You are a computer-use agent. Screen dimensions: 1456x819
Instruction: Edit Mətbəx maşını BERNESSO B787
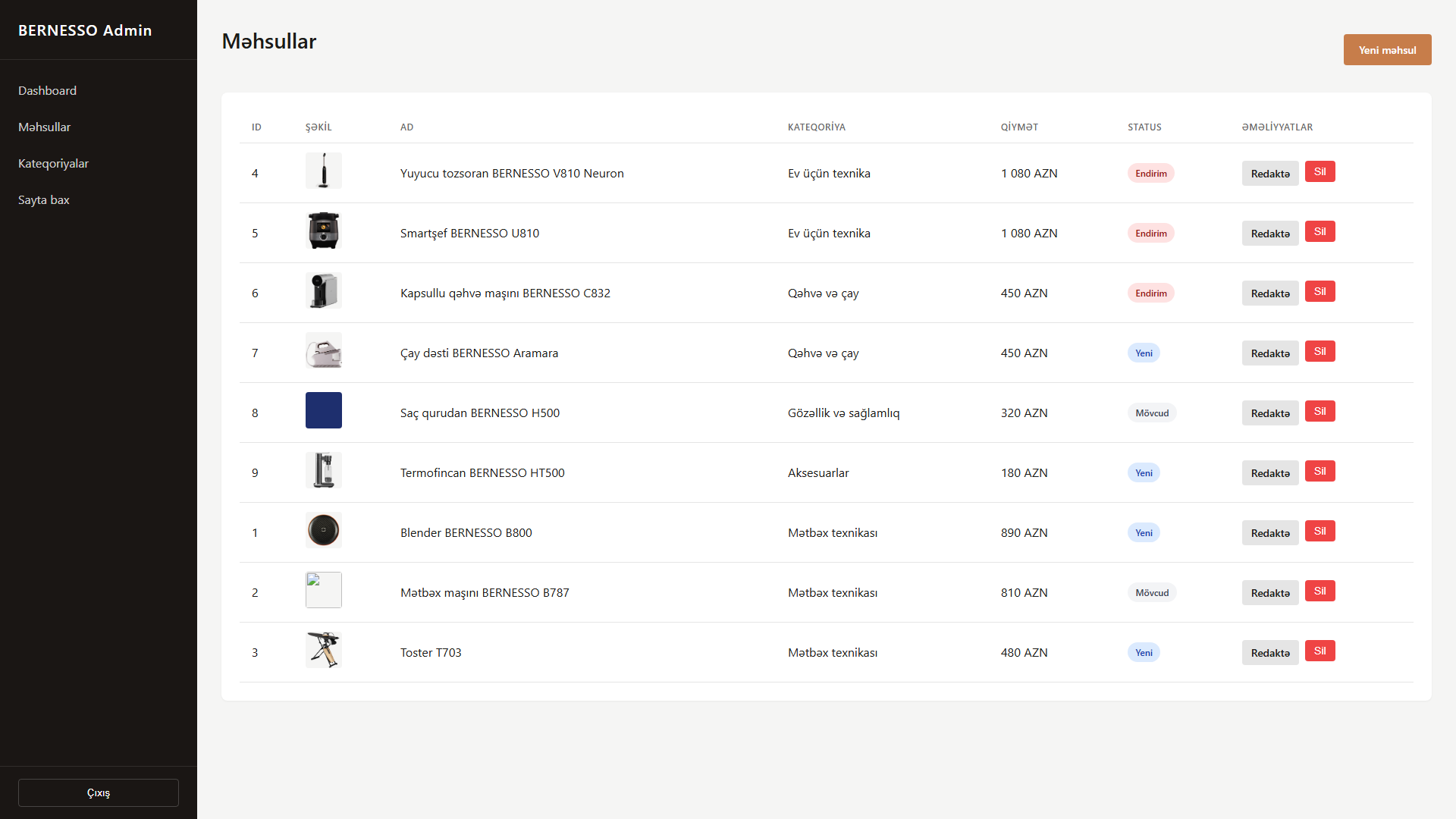click(x=1270, y=592)
